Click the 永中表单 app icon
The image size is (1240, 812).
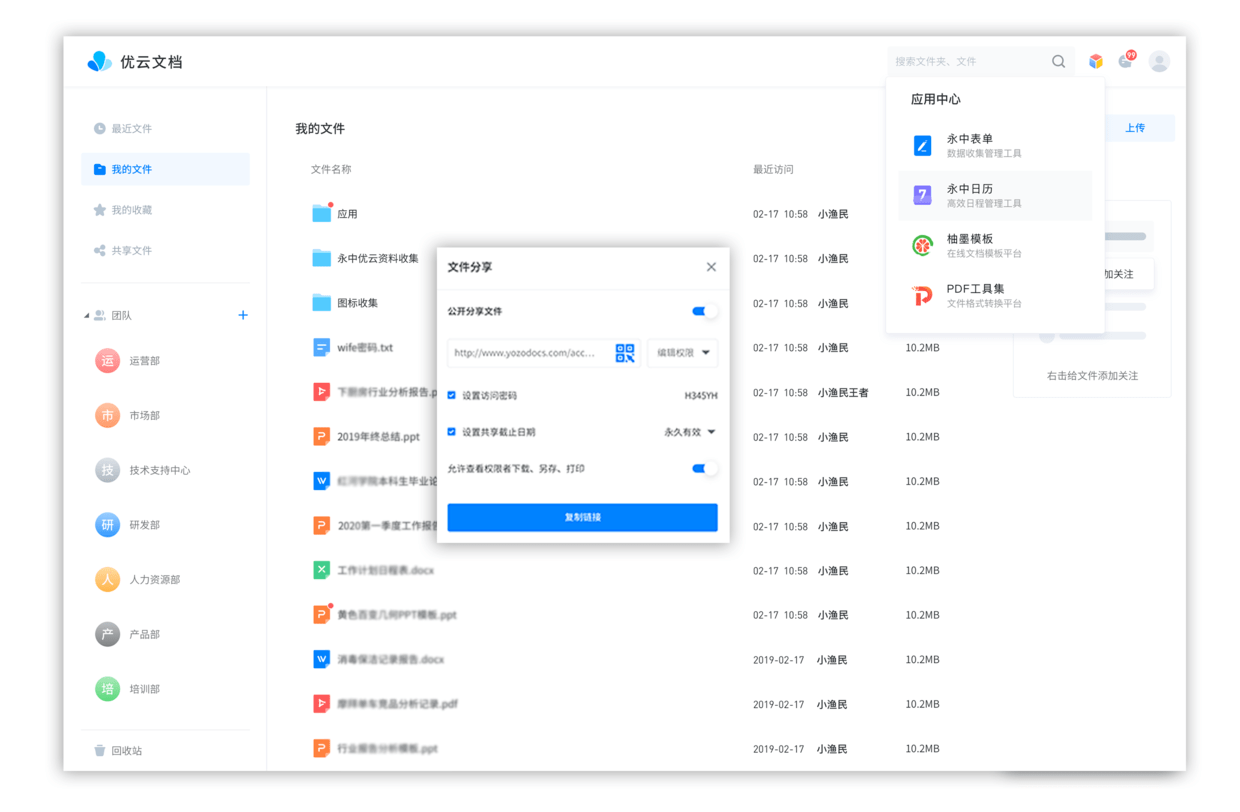click(x=922, y=145)
